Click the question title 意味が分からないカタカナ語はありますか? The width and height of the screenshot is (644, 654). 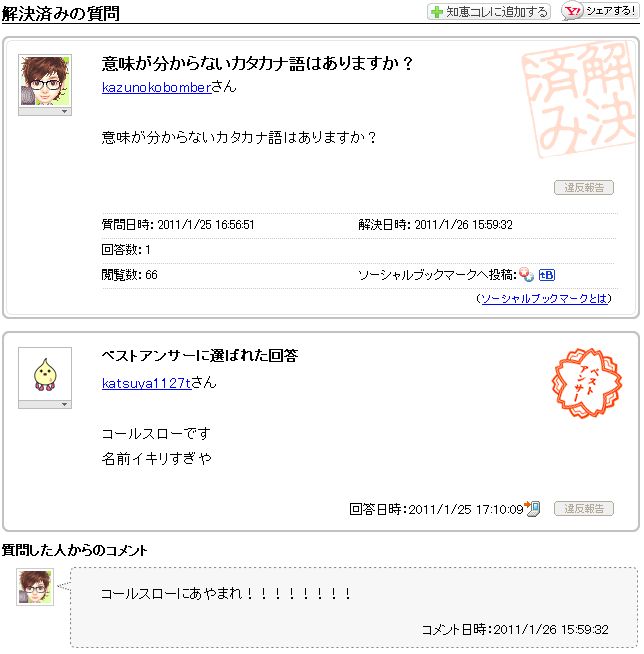[257, 64]
